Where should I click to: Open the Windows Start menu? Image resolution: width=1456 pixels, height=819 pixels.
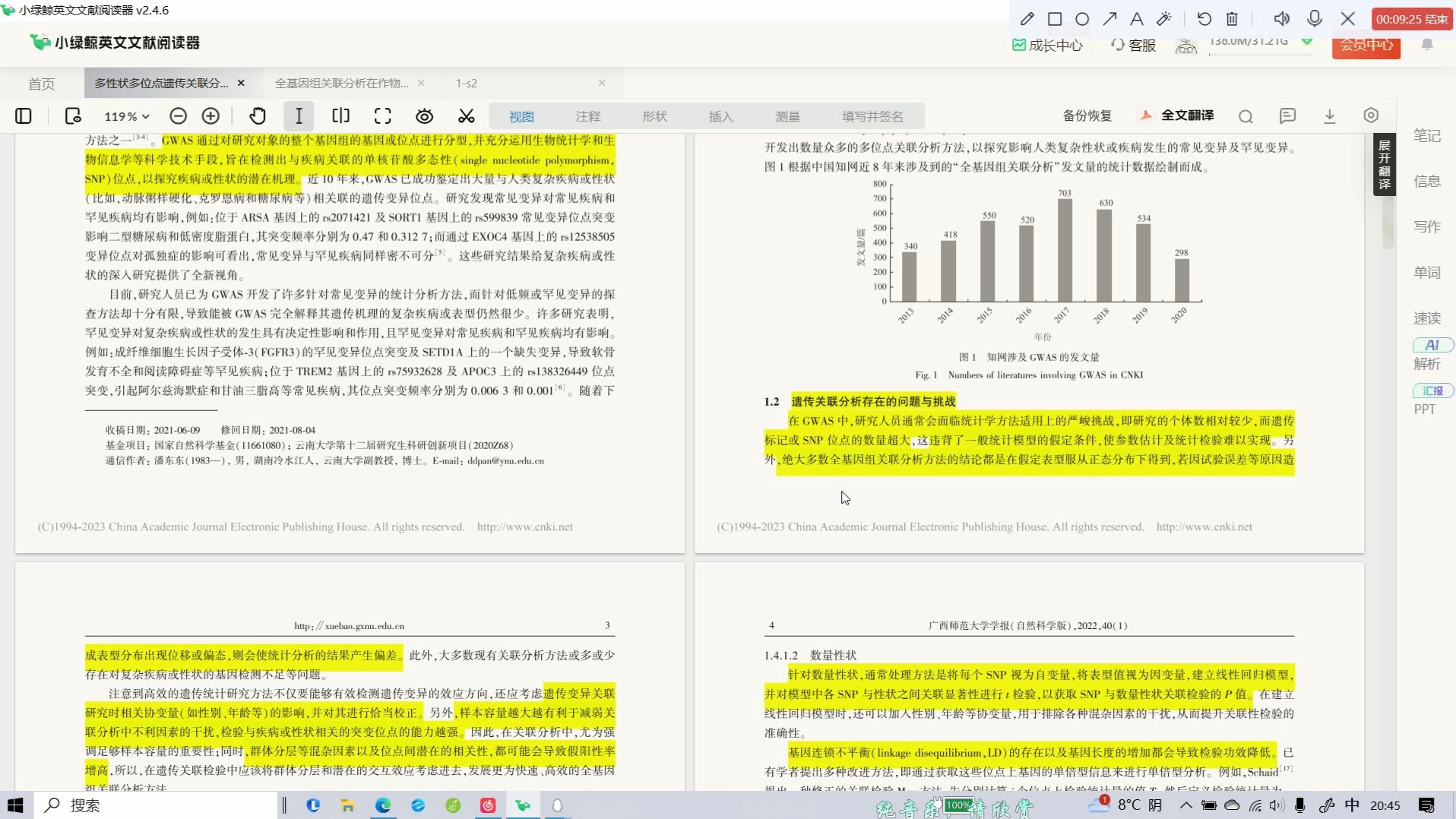pyautogui.click(x=16, y=805)
